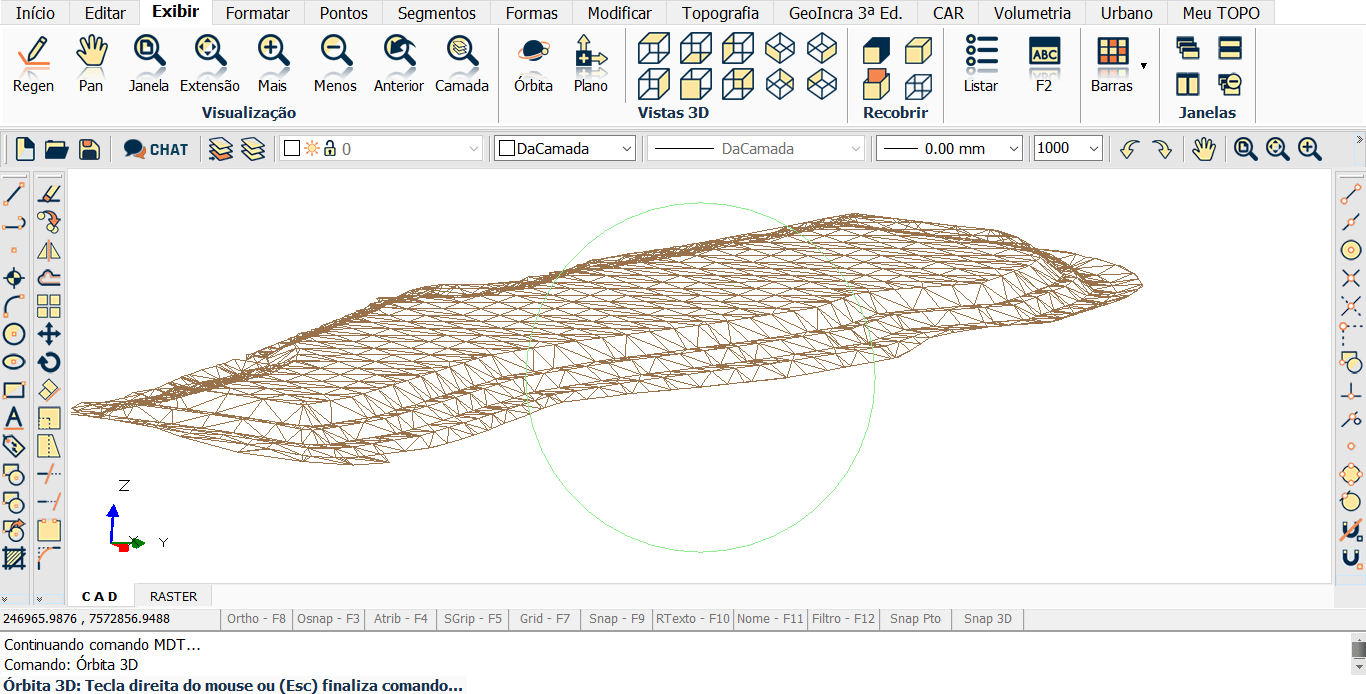
Task: Toggle Osnap - F3
Action: [329, 619]
